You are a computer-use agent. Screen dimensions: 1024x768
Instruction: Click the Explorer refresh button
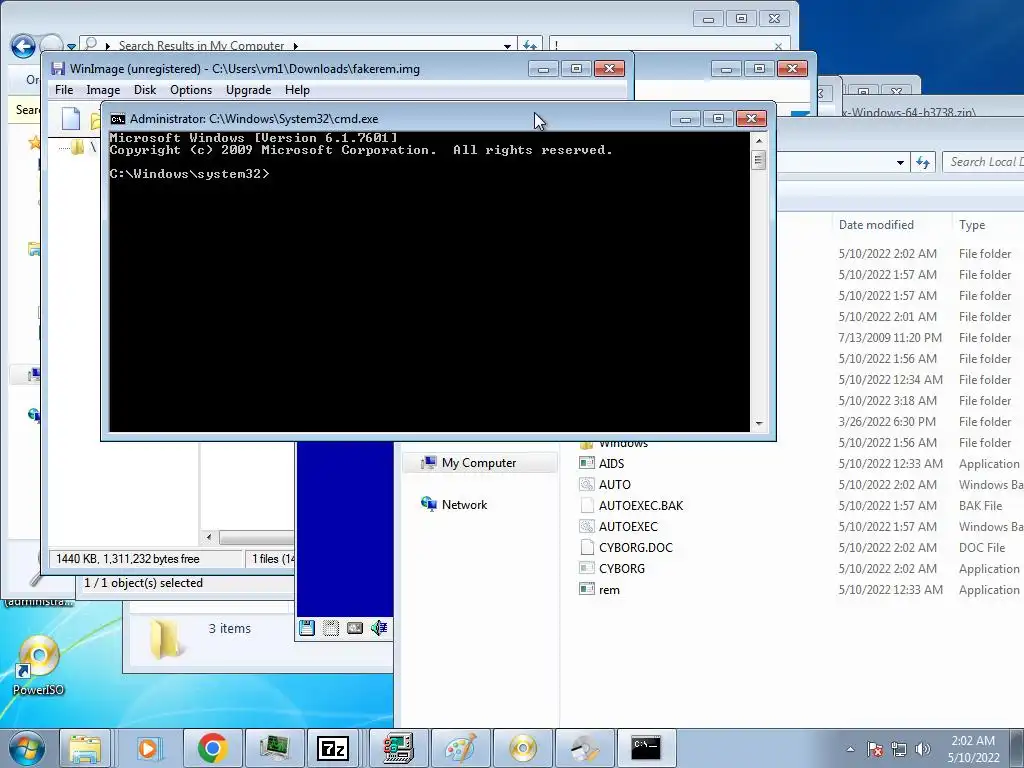pos(923,162)
